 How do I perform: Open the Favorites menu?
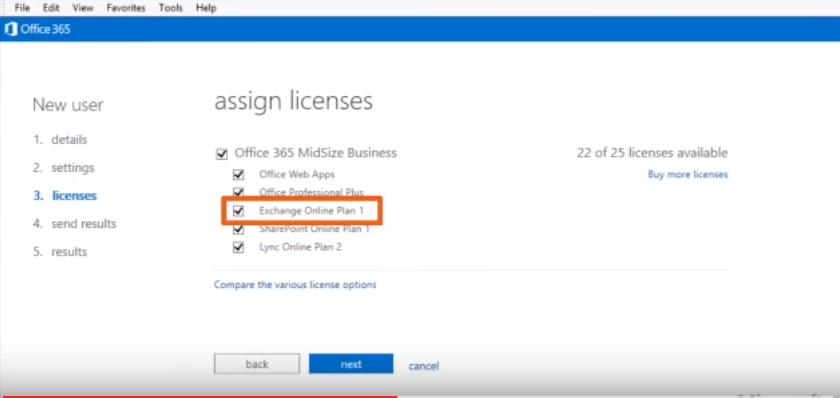(x=126, y=8)
